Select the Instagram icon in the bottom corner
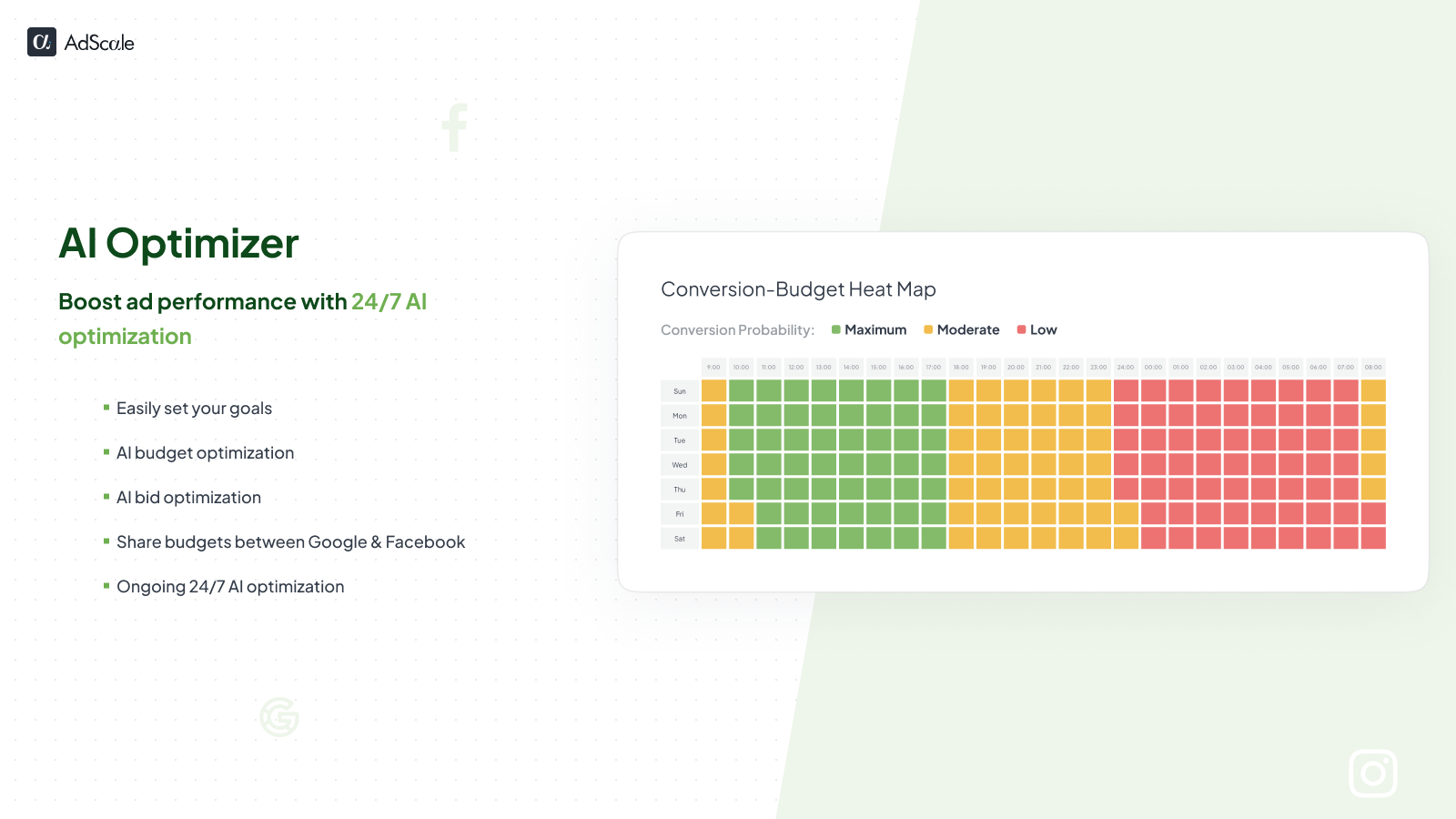 tap(1373, 773)
